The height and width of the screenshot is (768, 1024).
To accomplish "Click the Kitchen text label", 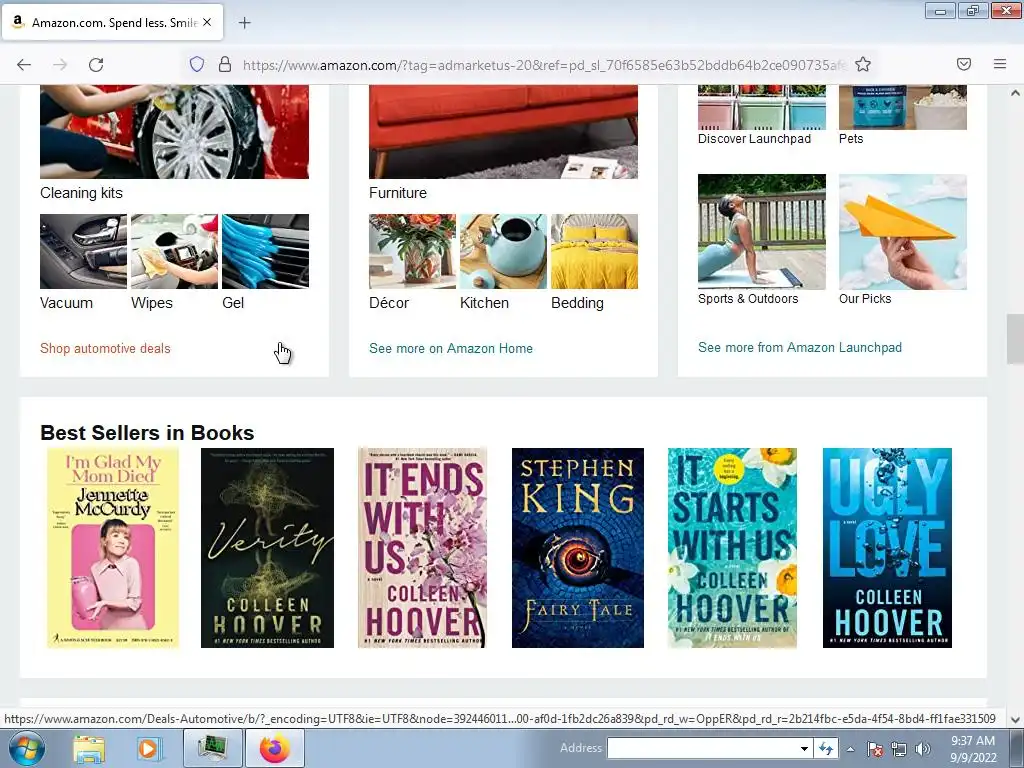I will pyautogui.click(x=485, y=303).
